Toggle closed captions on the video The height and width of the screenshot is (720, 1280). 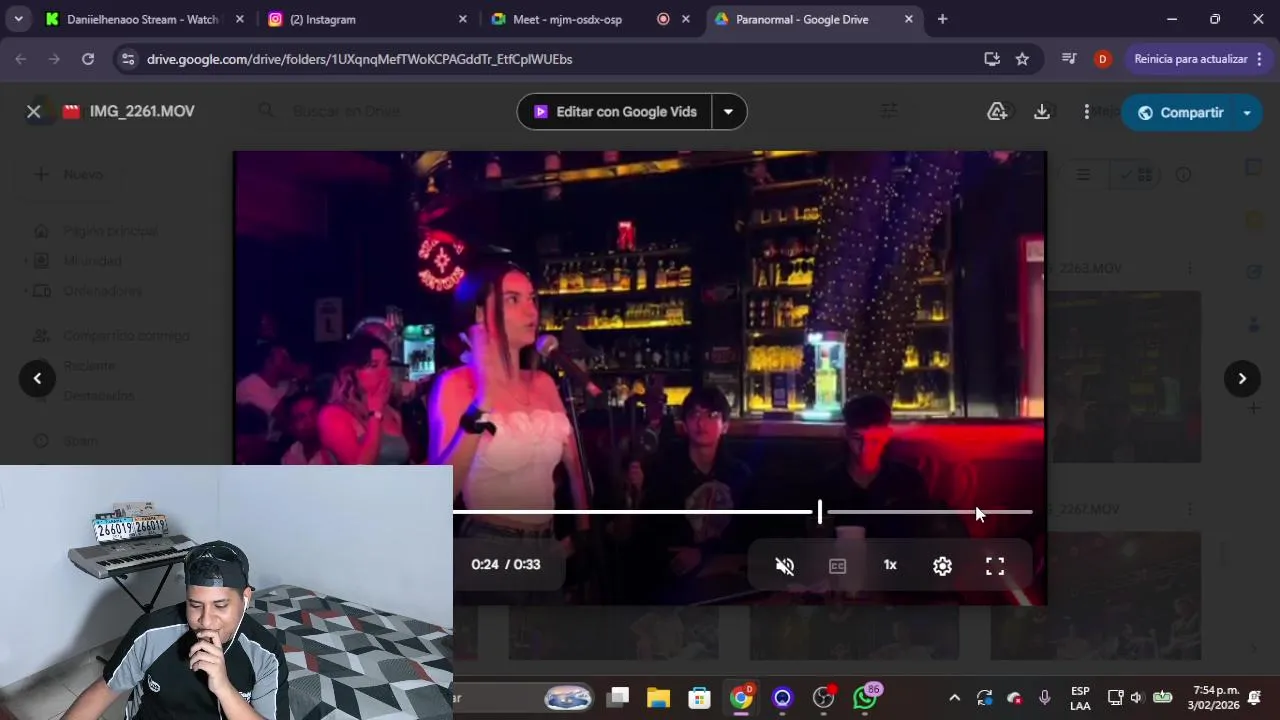[838, 566]
